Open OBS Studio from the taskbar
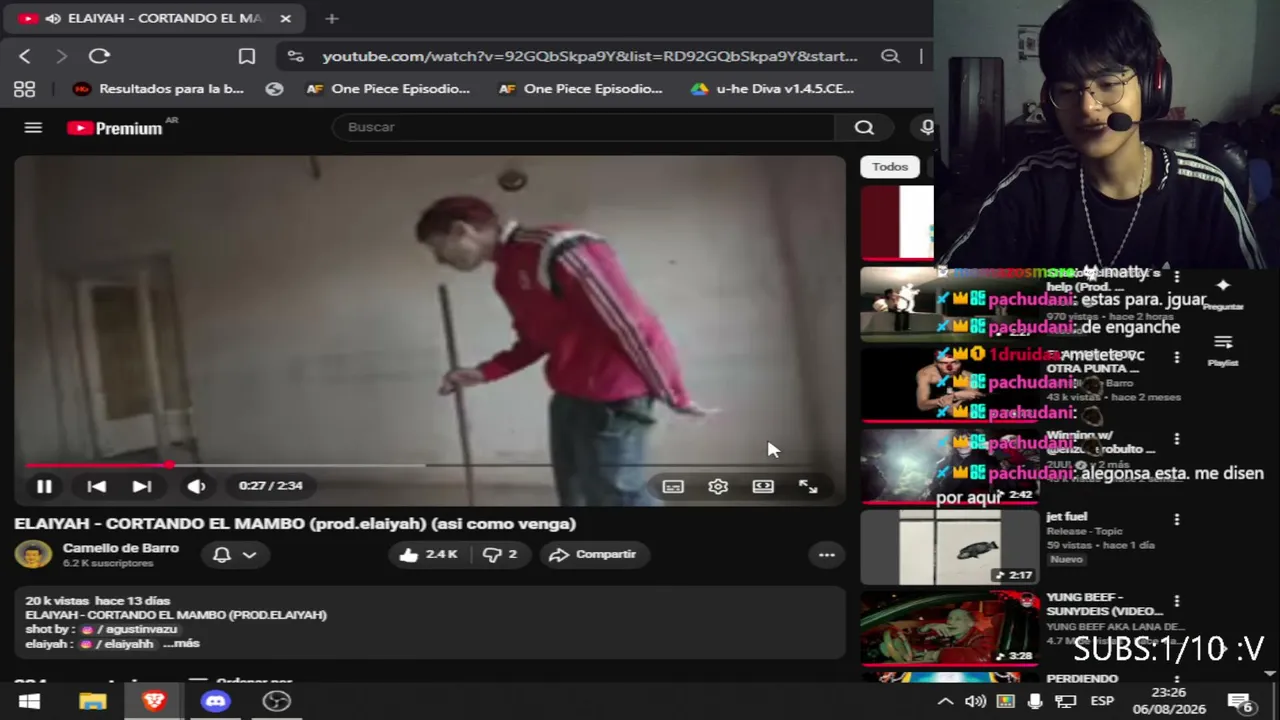1280x720 pixels. click(x=277, y=701)
